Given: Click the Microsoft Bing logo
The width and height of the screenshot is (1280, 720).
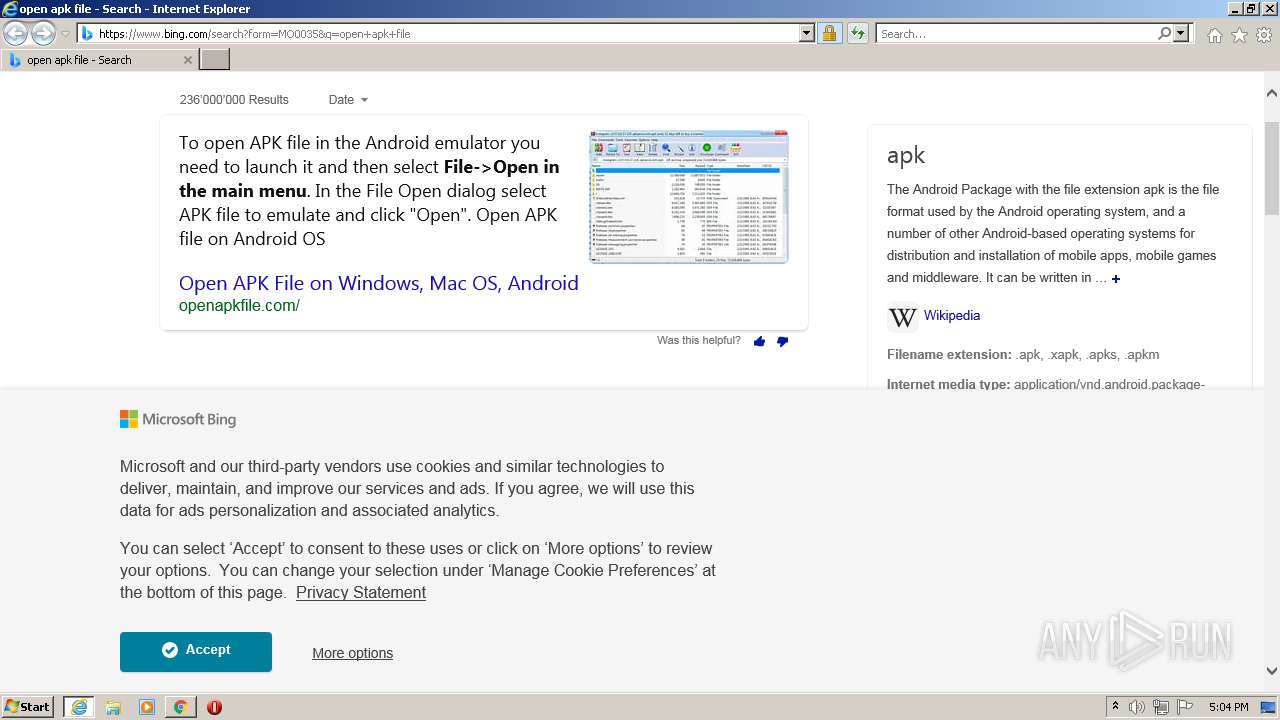Looking at the screenshot, I should tap(178, 419).
